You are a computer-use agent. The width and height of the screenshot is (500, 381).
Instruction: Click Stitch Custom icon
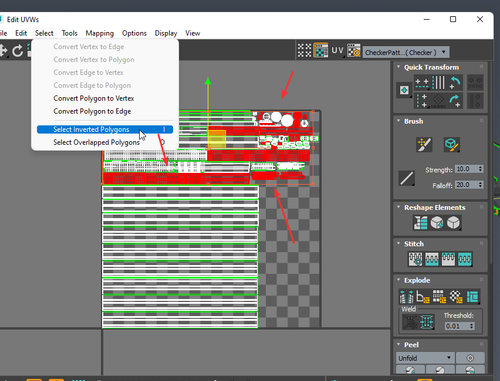pos(465,259)
